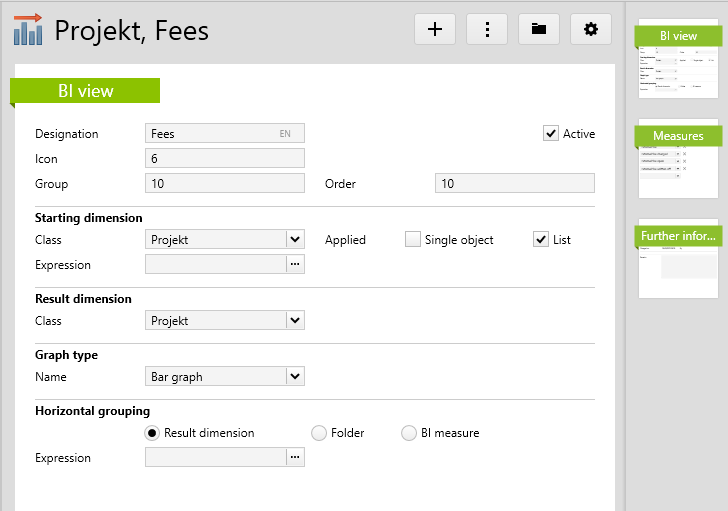Open the three-dot more options menu
Viewport: 728px width, 511px height.
pyautogui.click(x=487, y=30)
